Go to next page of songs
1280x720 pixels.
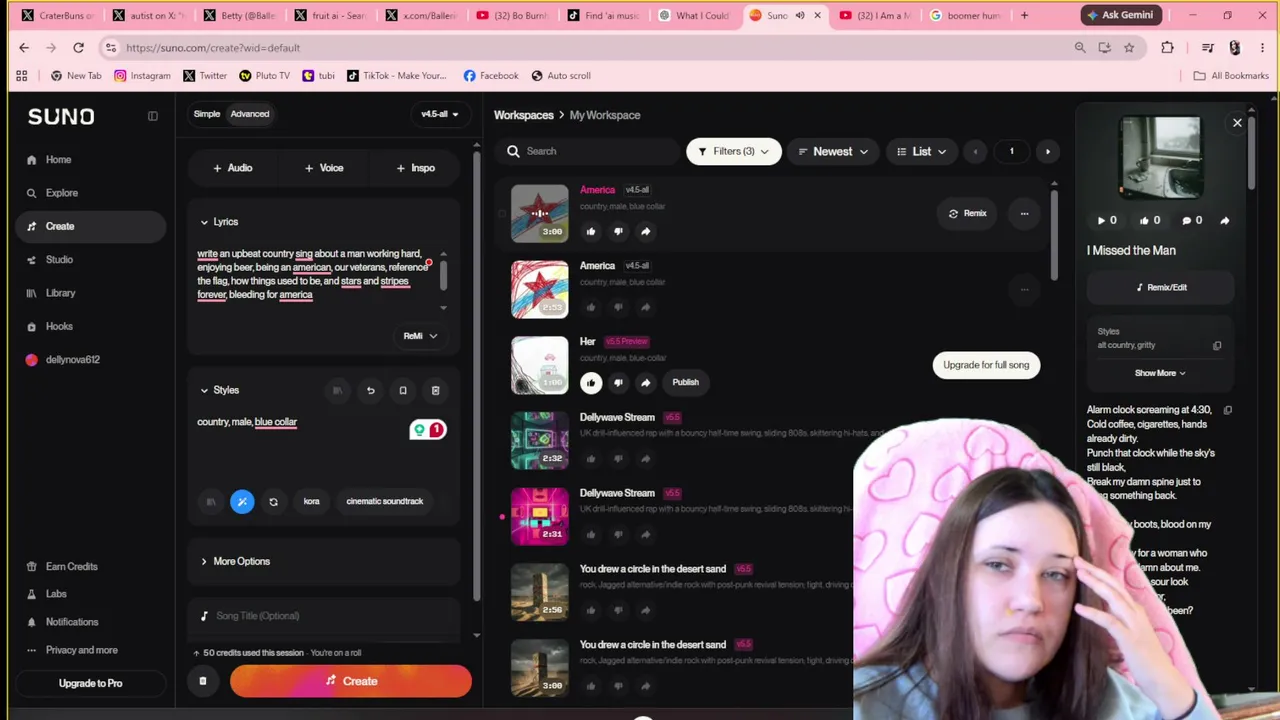1047,152
